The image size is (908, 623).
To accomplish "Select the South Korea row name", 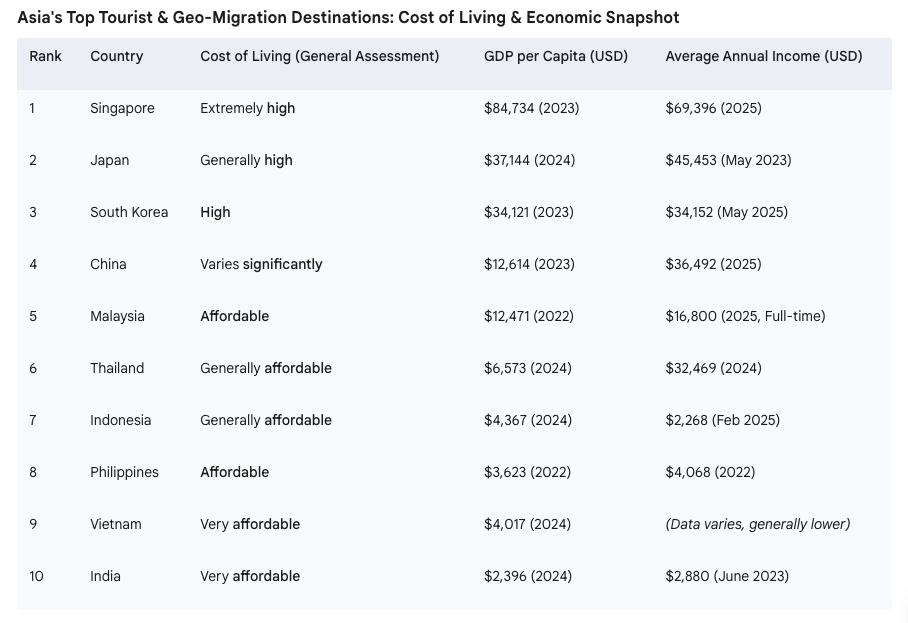I will point(129,212).
